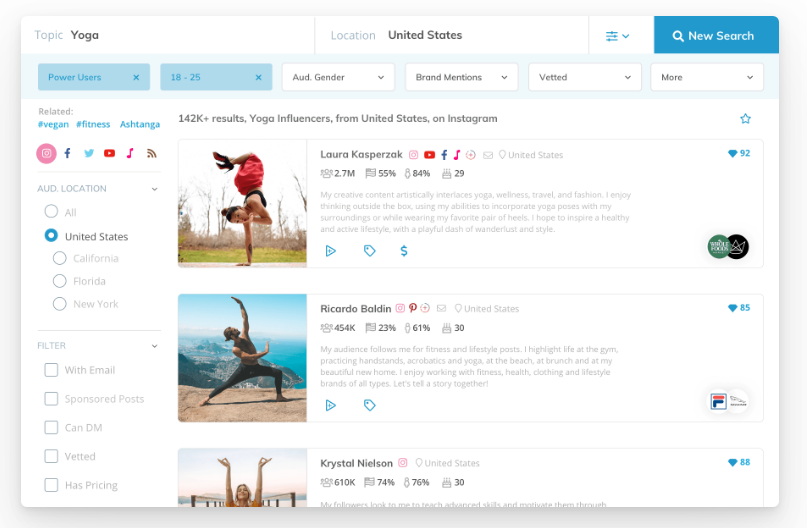Open Krystal Nielson's photo thumbnail

coord(242,478)
